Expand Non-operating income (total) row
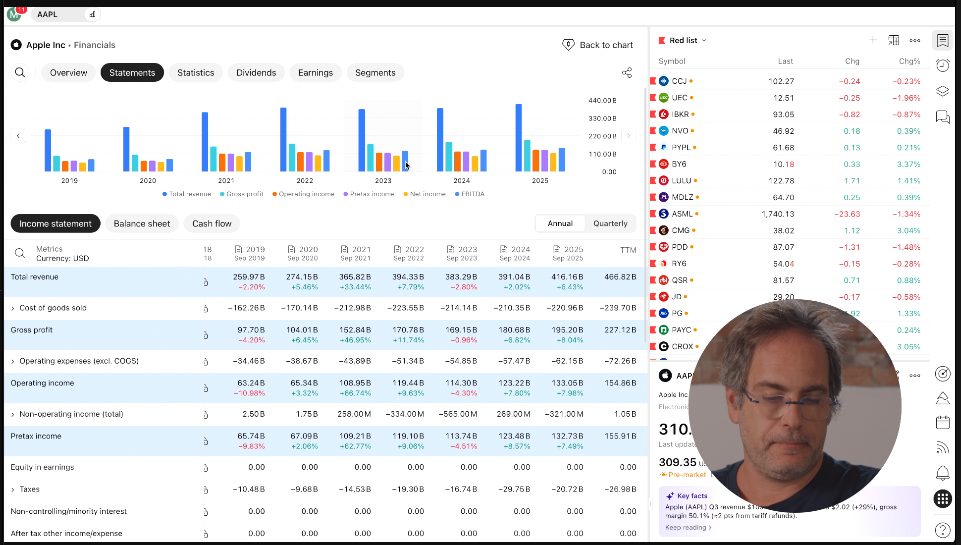Screen dimensions: 961x545 (13, 414)
